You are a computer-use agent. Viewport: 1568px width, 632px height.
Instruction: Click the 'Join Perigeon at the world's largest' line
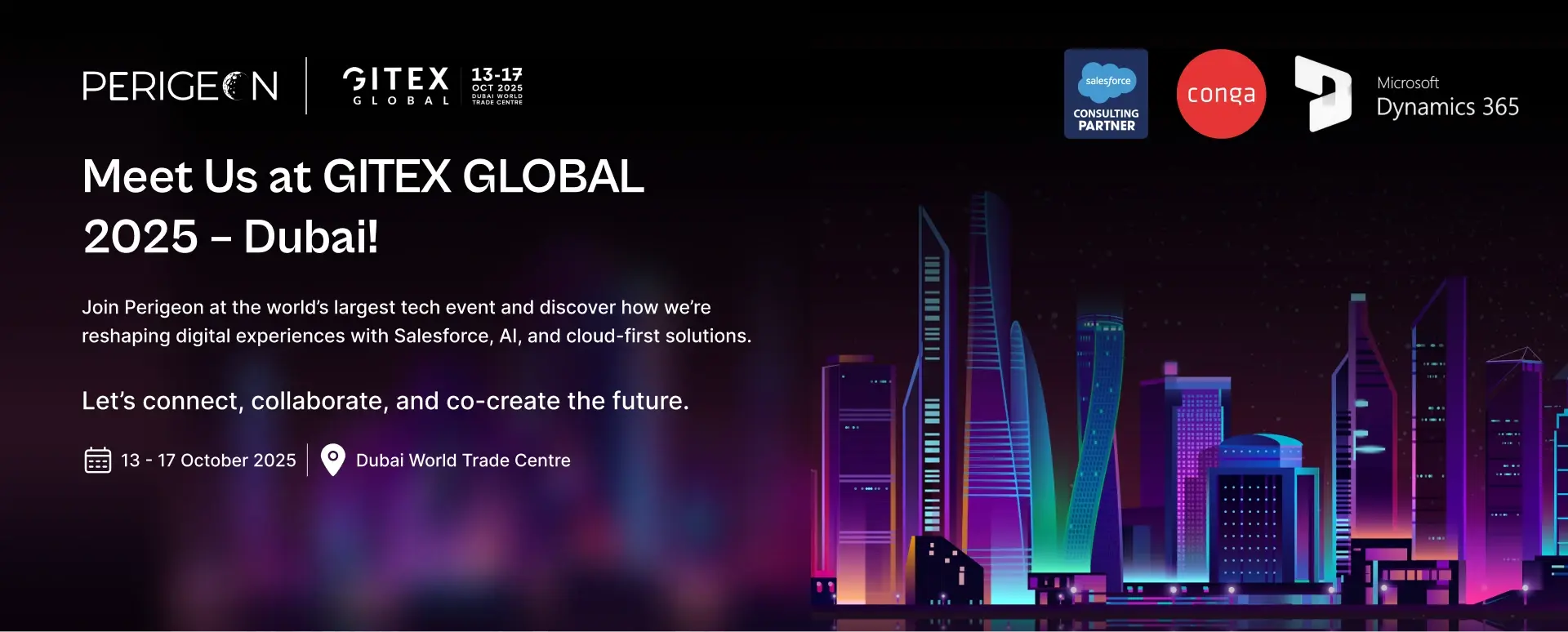396,308
